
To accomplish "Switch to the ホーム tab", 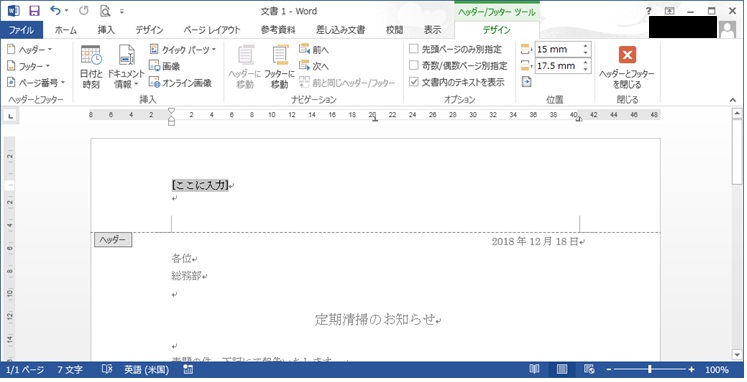I will click(x=66, y=30).
